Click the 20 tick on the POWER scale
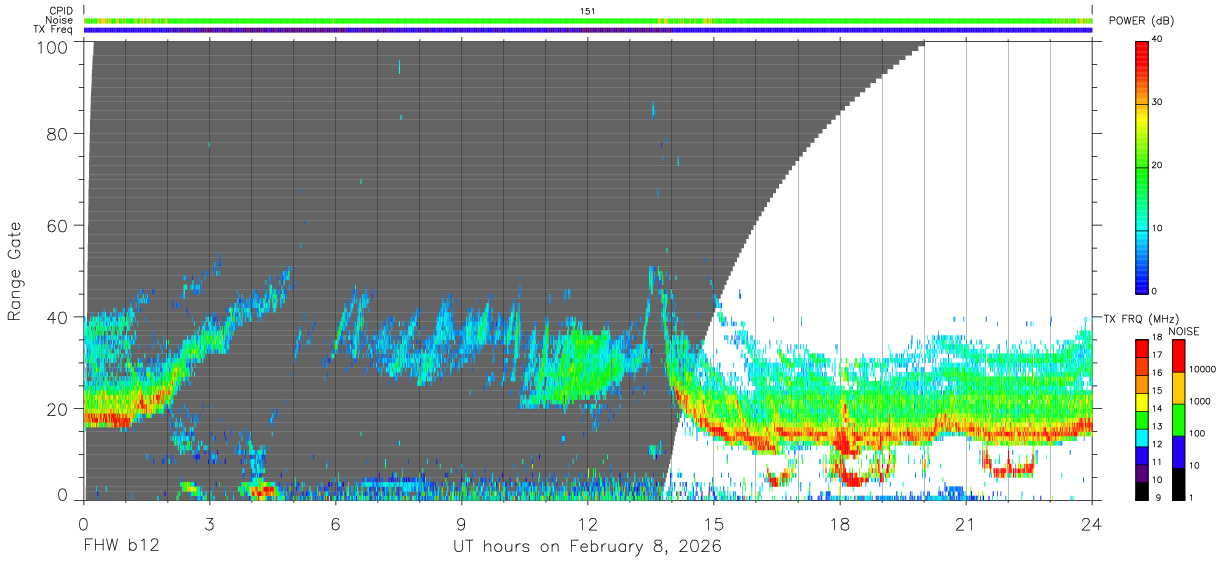1228x567 pixels. point(1157,165)
